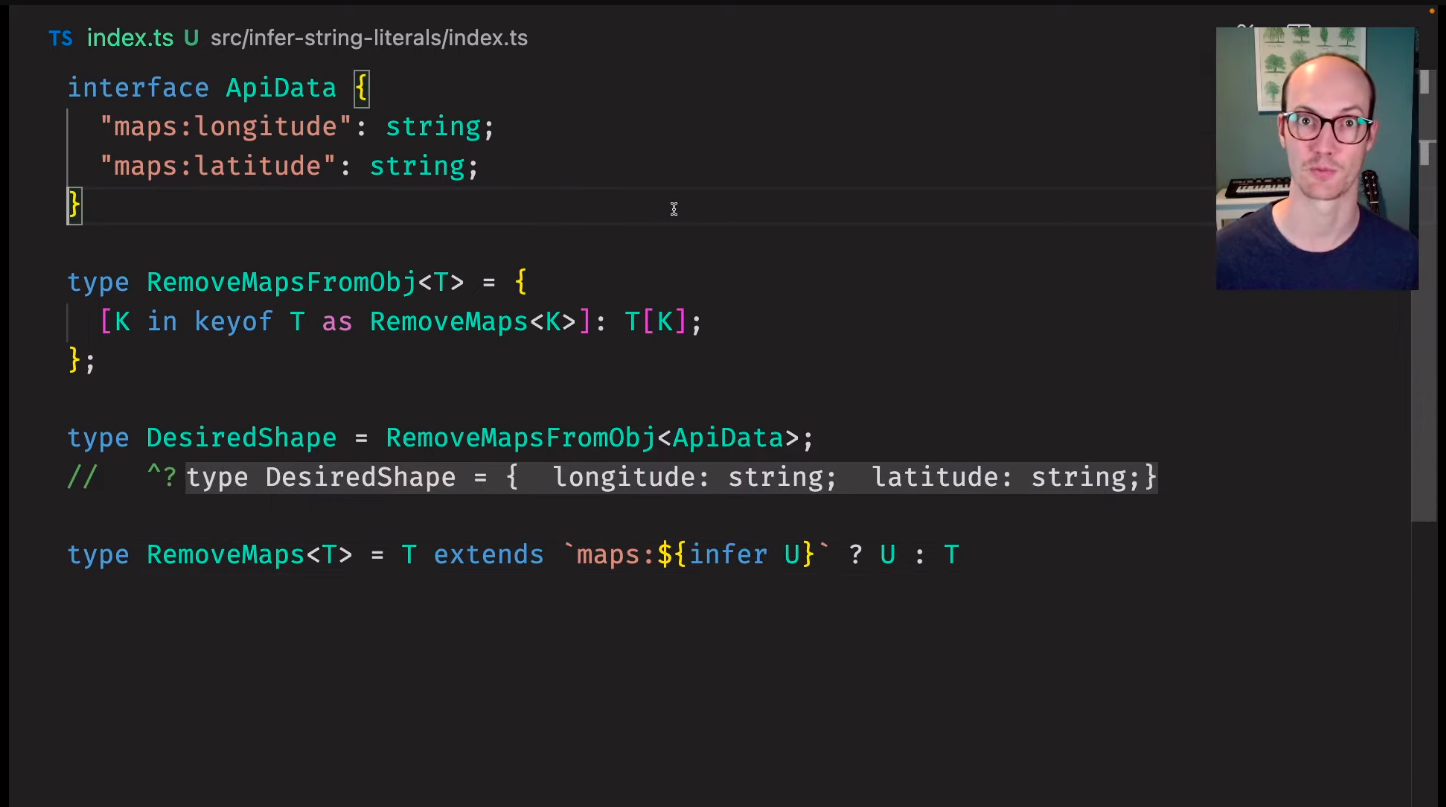This screenshot has height=807, width=1446.
Task: Click the closing brace of ApiData interface
Action: click(74, 205)
